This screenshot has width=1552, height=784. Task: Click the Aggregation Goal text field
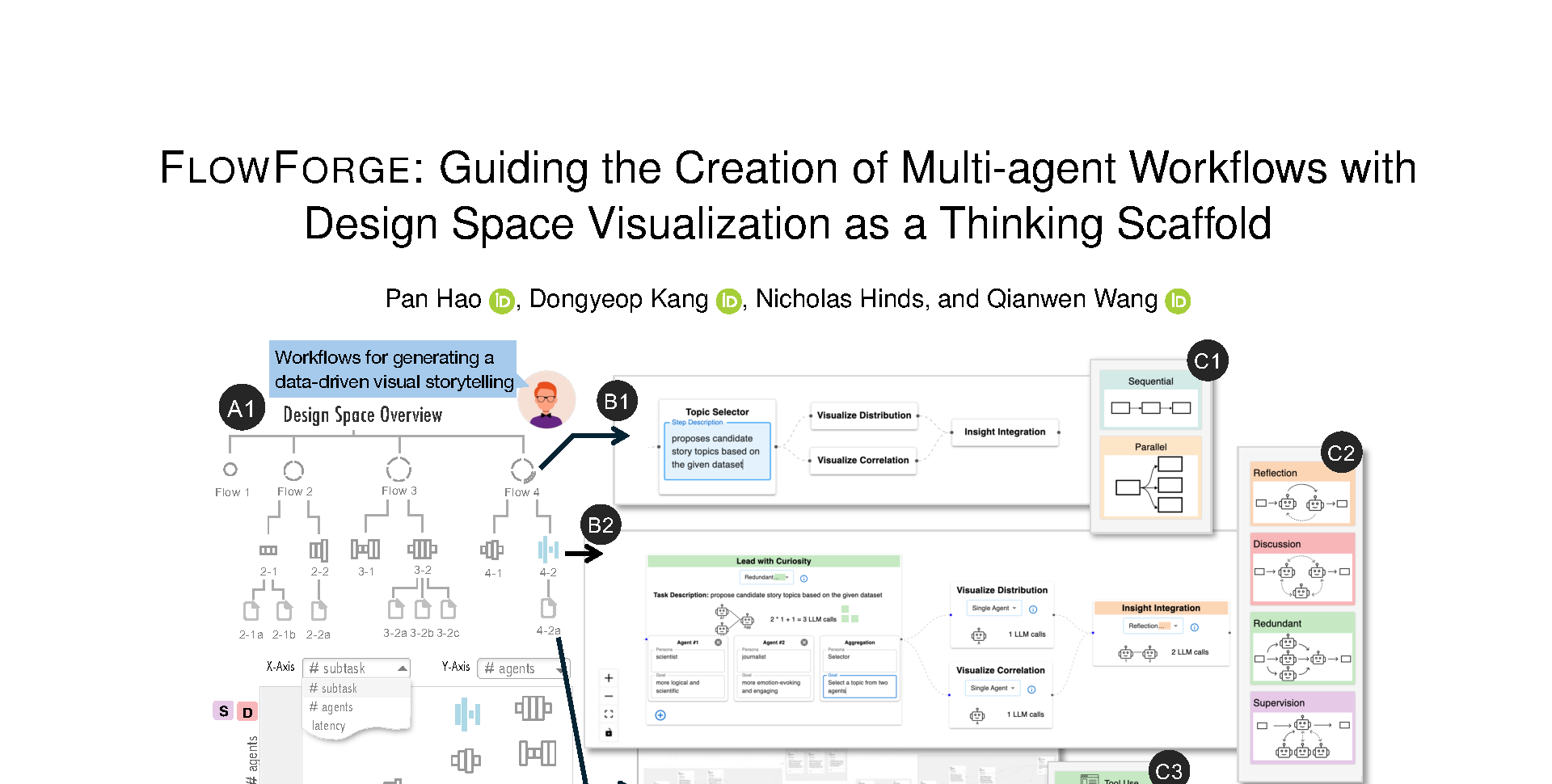[x=859, y=686]
